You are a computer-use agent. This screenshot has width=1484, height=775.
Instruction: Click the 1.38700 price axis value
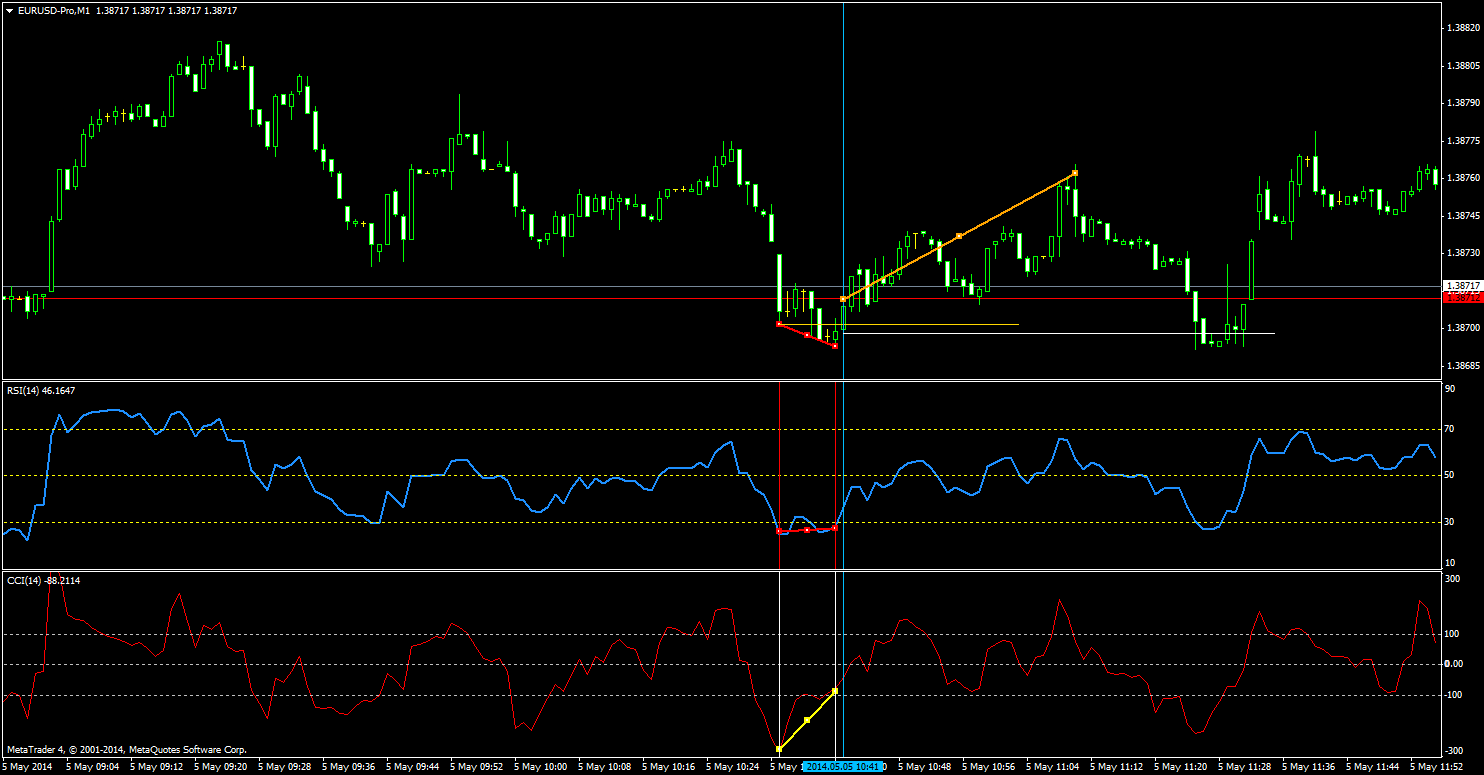point(1463,328)
